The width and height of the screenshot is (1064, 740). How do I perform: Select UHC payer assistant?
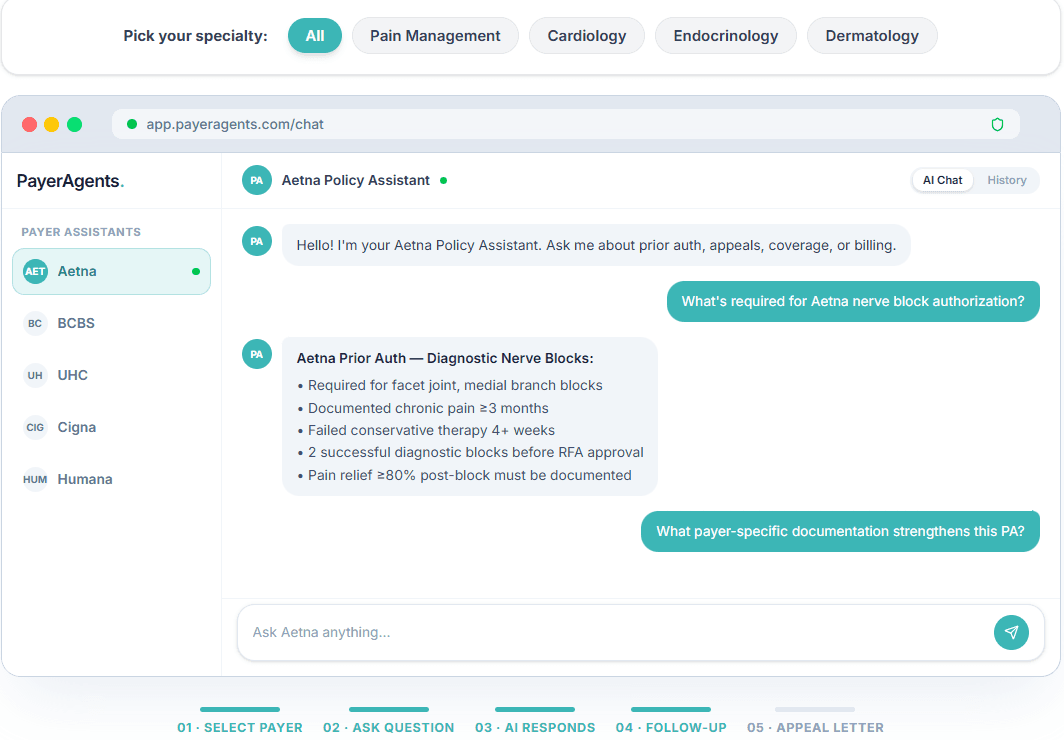coord(111,375)
